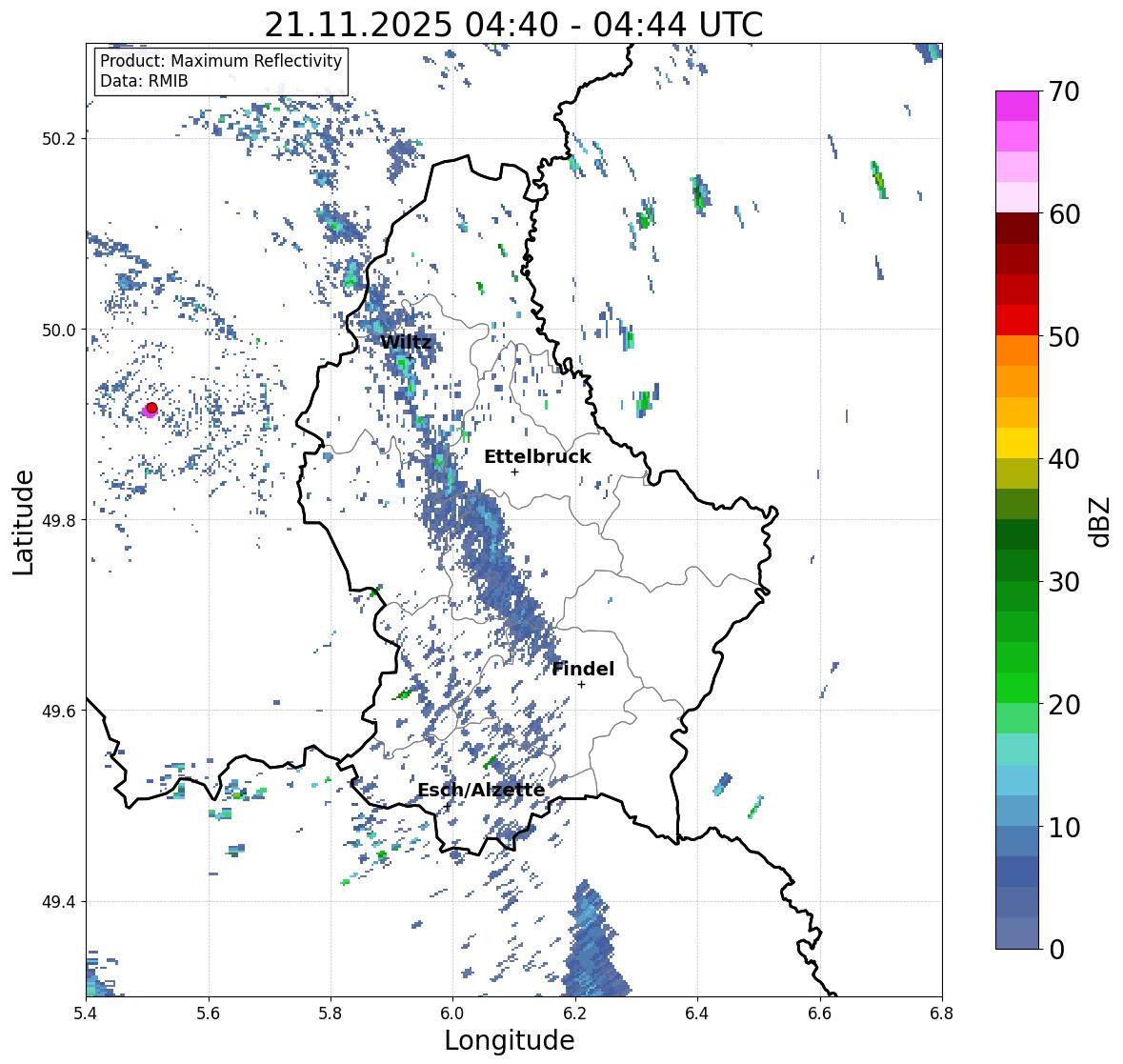Click the 50.0 latitude tick label
This screenshot has height=1064, width=1123.
pos(59,331)
